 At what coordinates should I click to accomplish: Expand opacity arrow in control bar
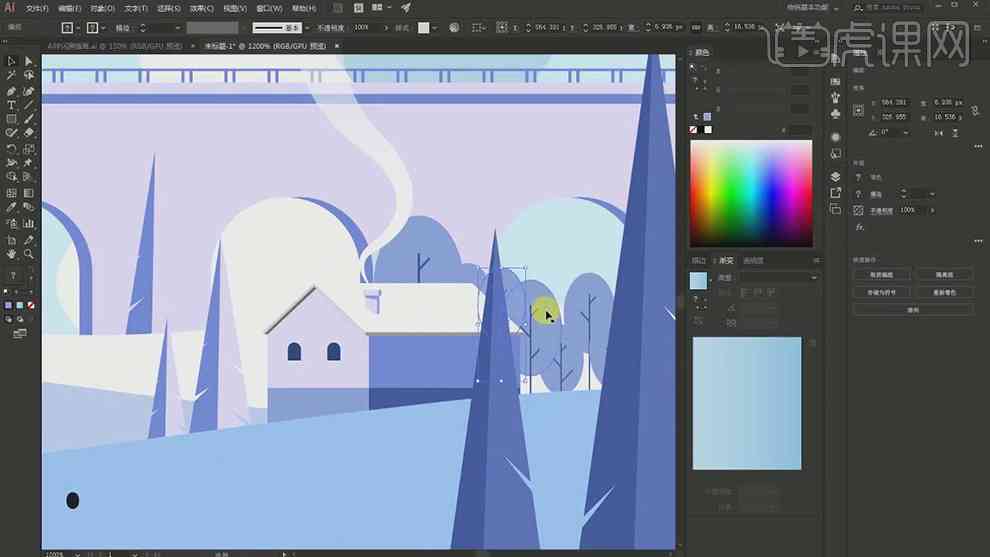(386, 28)
